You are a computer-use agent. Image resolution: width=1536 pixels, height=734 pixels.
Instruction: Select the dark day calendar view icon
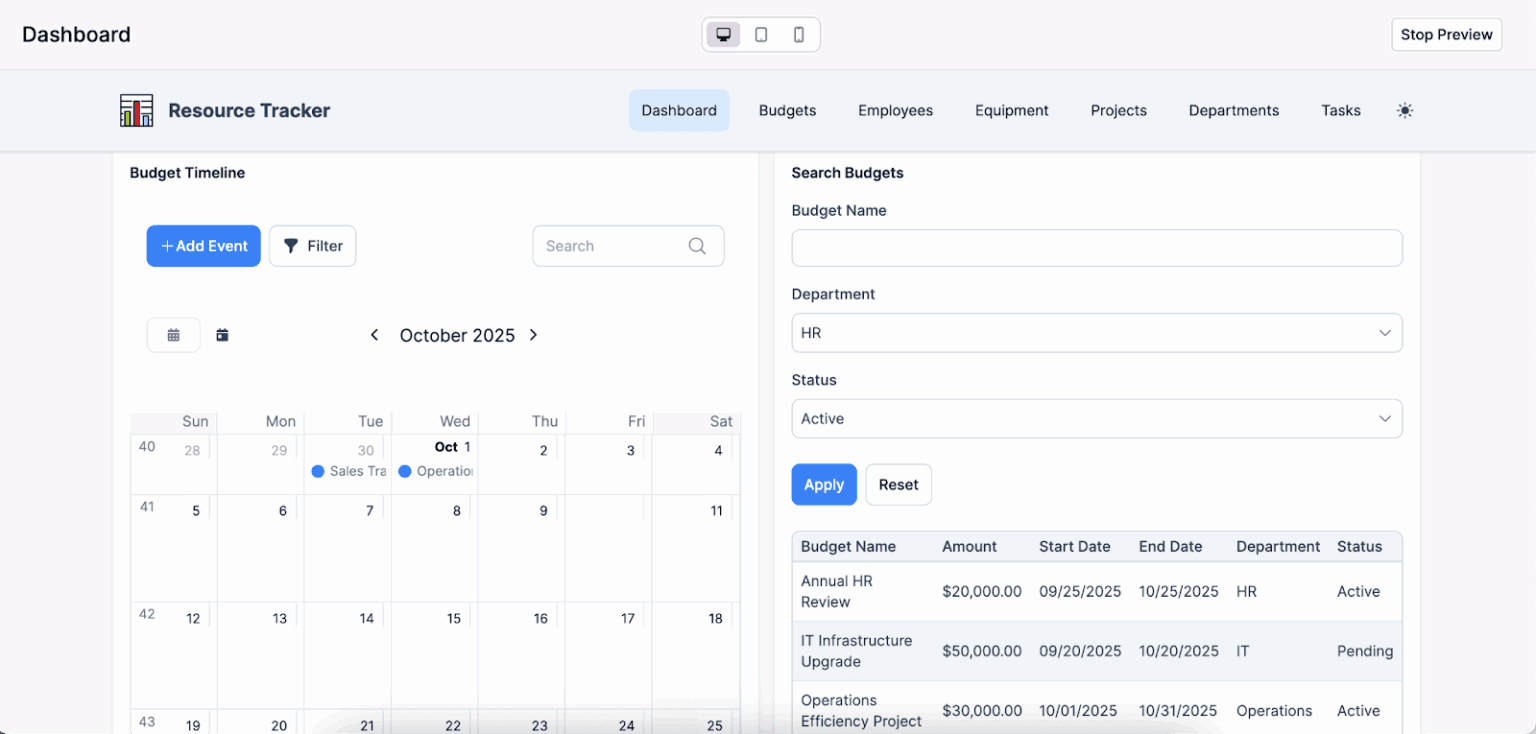pos(222,335)
